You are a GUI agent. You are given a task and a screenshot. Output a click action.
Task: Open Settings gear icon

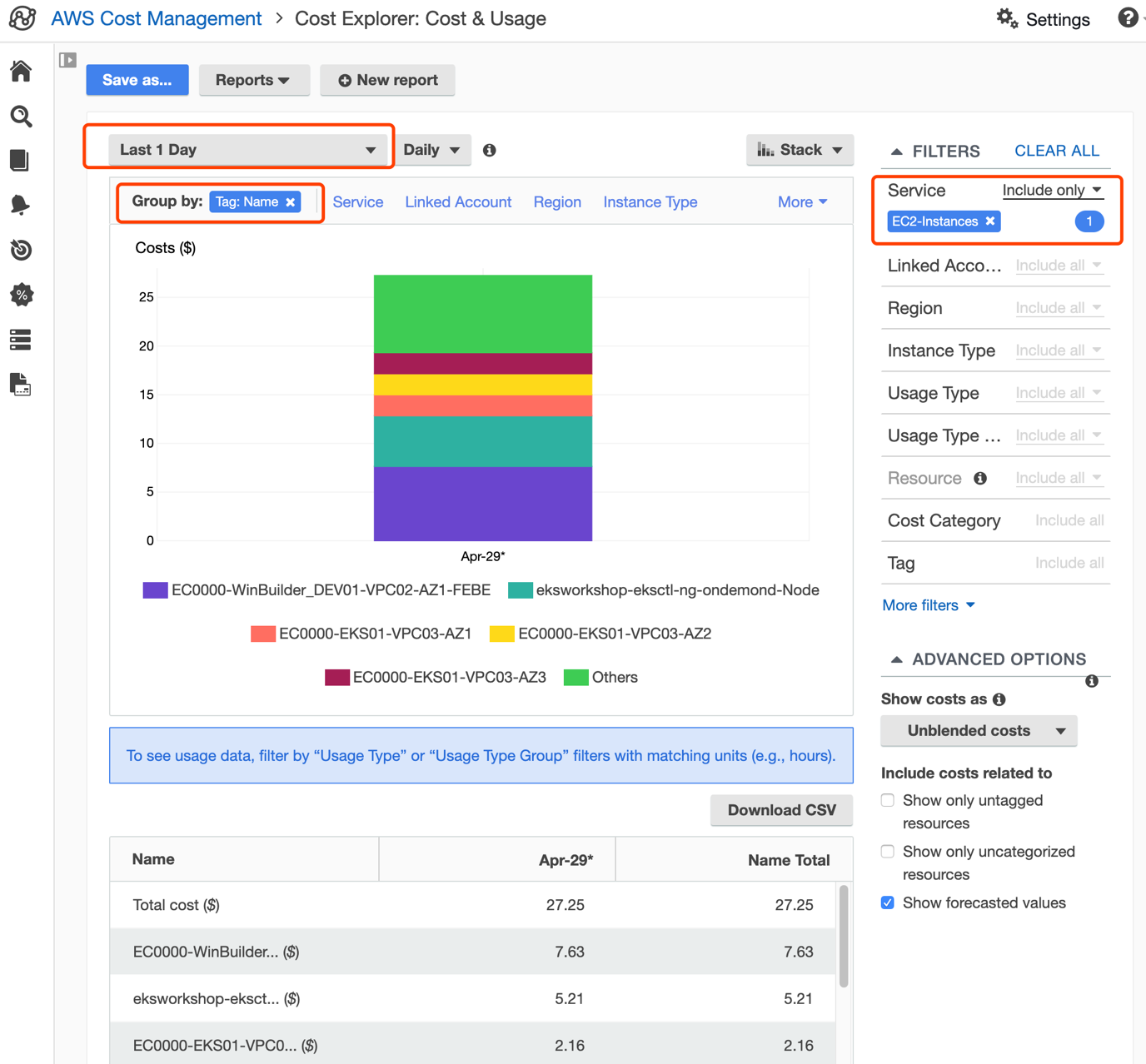pyautogui.click(x=1007, y=18)
